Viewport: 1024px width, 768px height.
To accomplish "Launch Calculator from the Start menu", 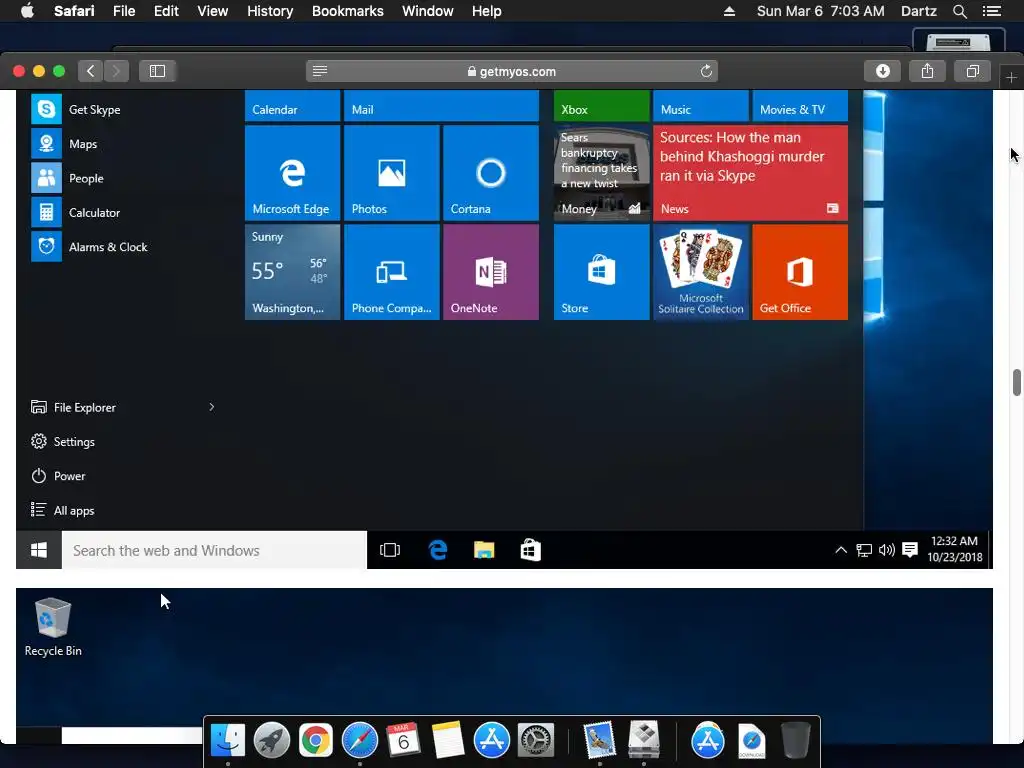I will point(76,212).
